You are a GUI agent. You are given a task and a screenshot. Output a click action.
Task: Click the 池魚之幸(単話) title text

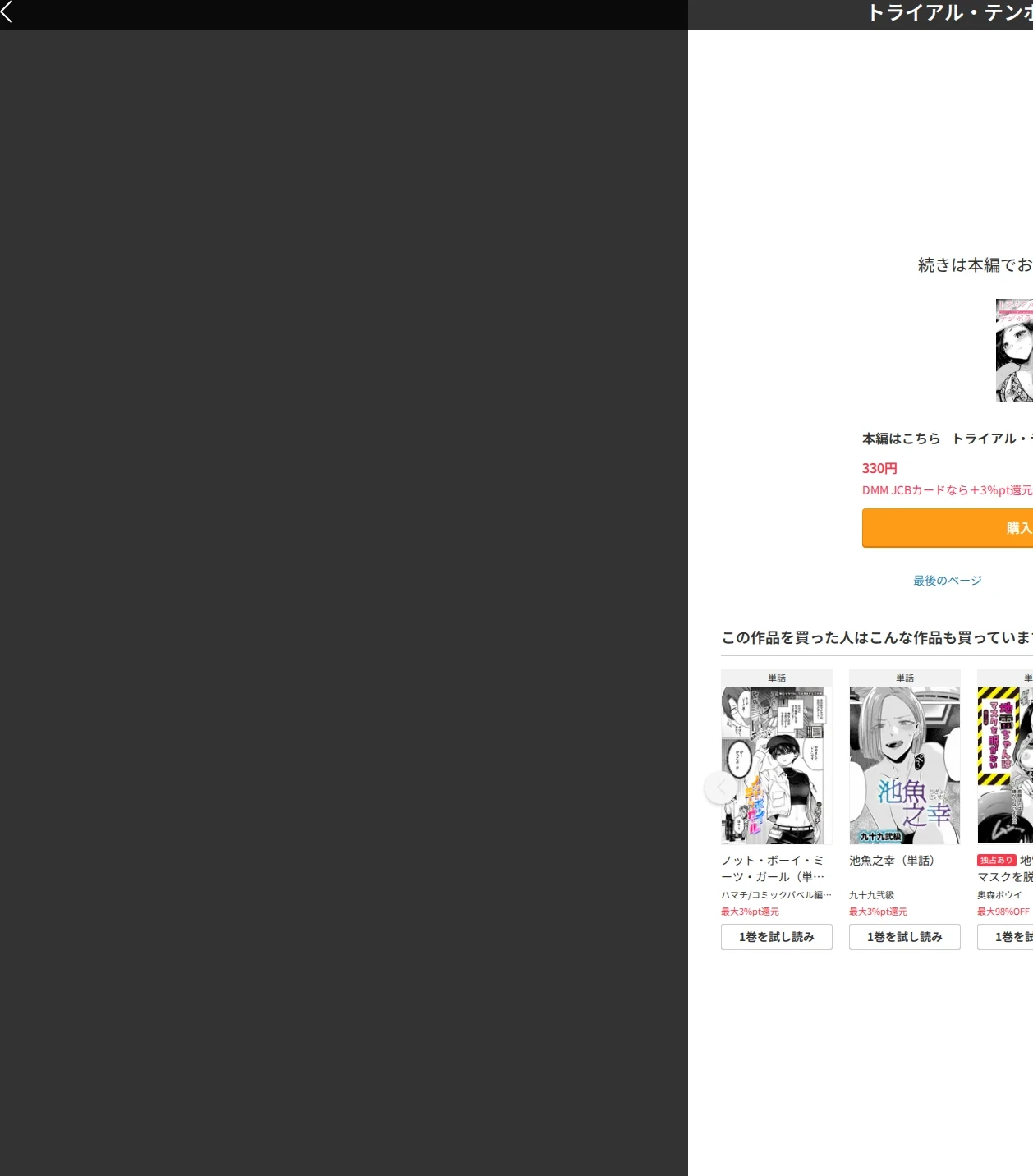pos(892,861)
